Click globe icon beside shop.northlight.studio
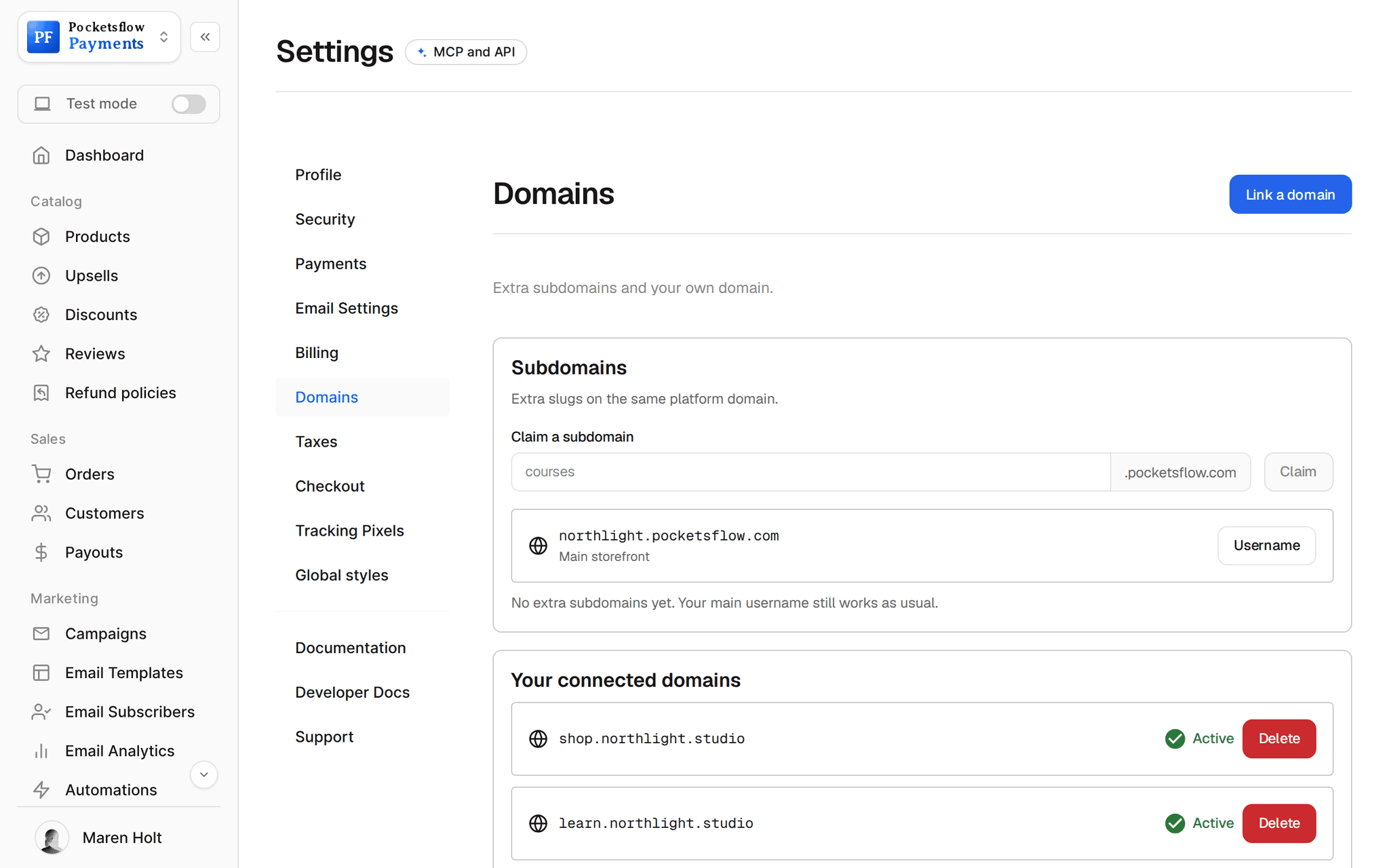The image size is (1389, 868). coord(538,738)
